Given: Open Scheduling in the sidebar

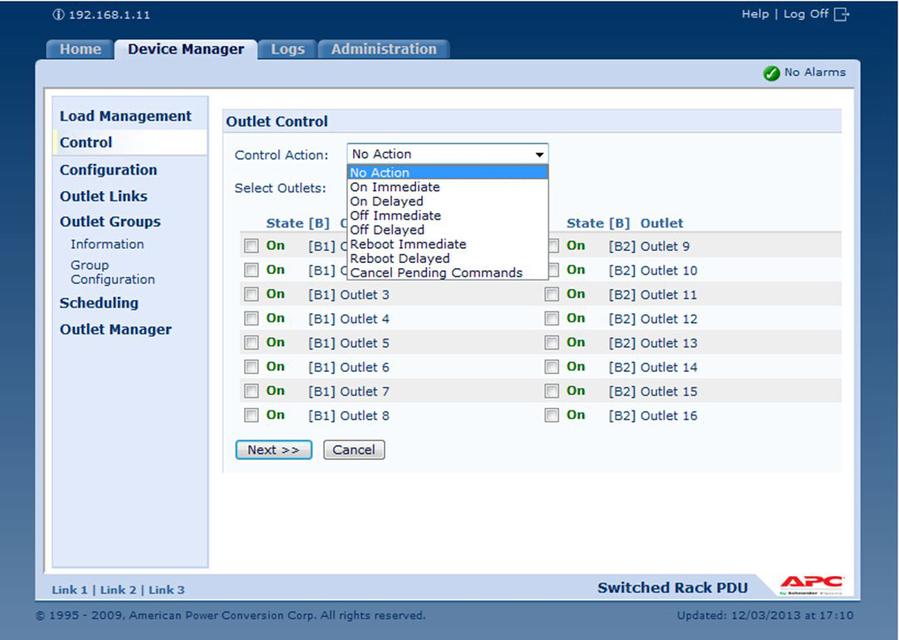Looking at the screenshot, I should coord(99,303).
